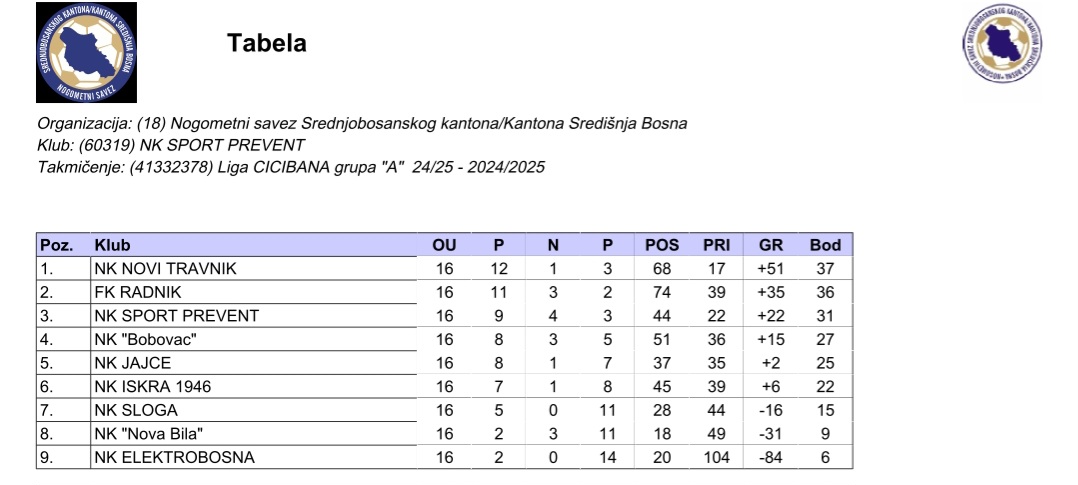Click the small federation crest at right
Screen dimensions: 1078x485
(1002, 43)
